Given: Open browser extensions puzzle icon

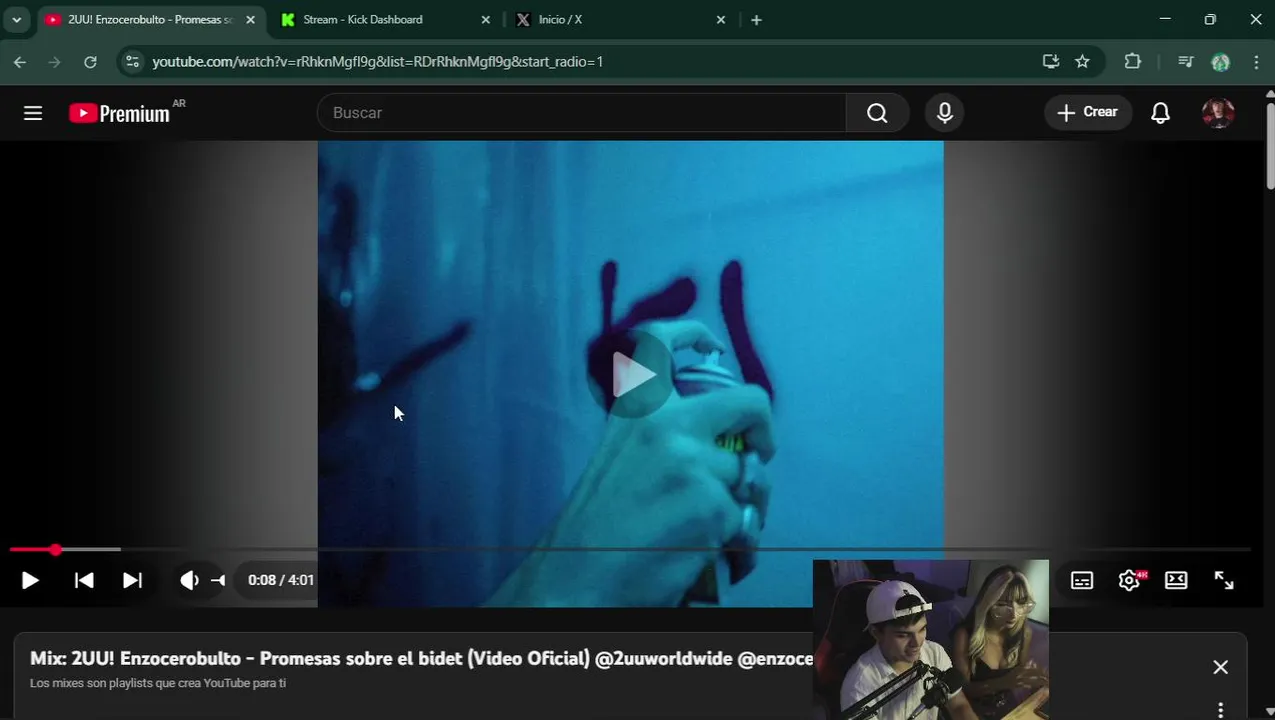Looking at the screenshot, I should (x=1133, y=62).
